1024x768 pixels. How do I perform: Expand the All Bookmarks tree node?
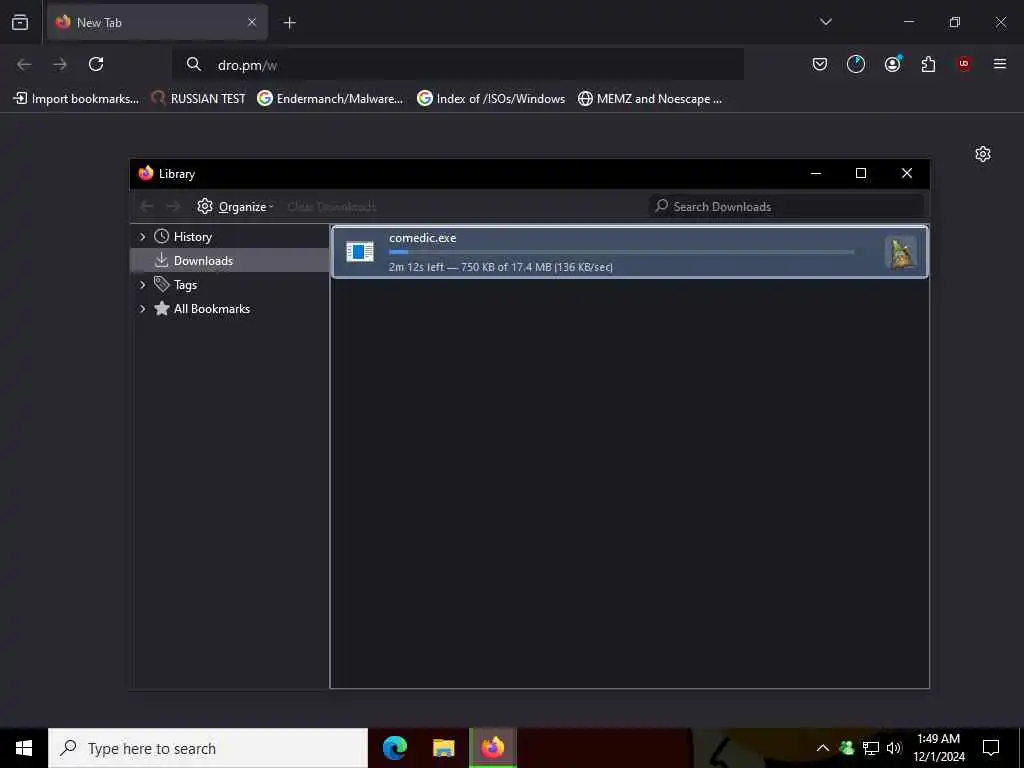(142, 309)
